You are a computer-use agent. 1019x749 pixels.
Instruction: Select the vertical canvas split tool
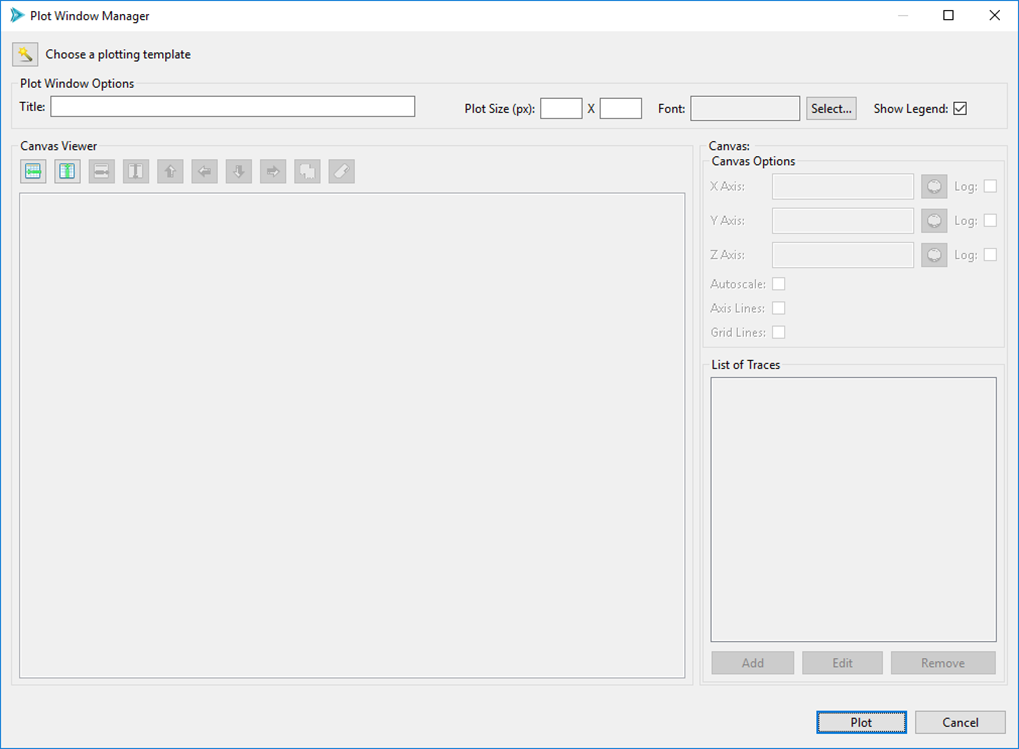point(67,171)
